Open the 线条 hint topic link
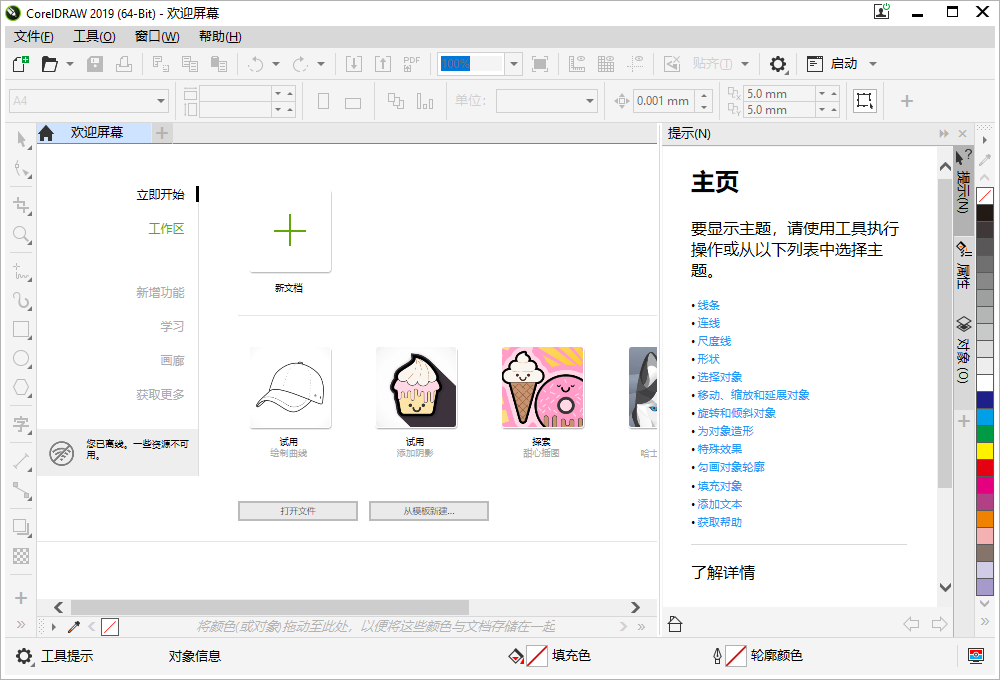1000x680 pixels. [x=708, y=305]
